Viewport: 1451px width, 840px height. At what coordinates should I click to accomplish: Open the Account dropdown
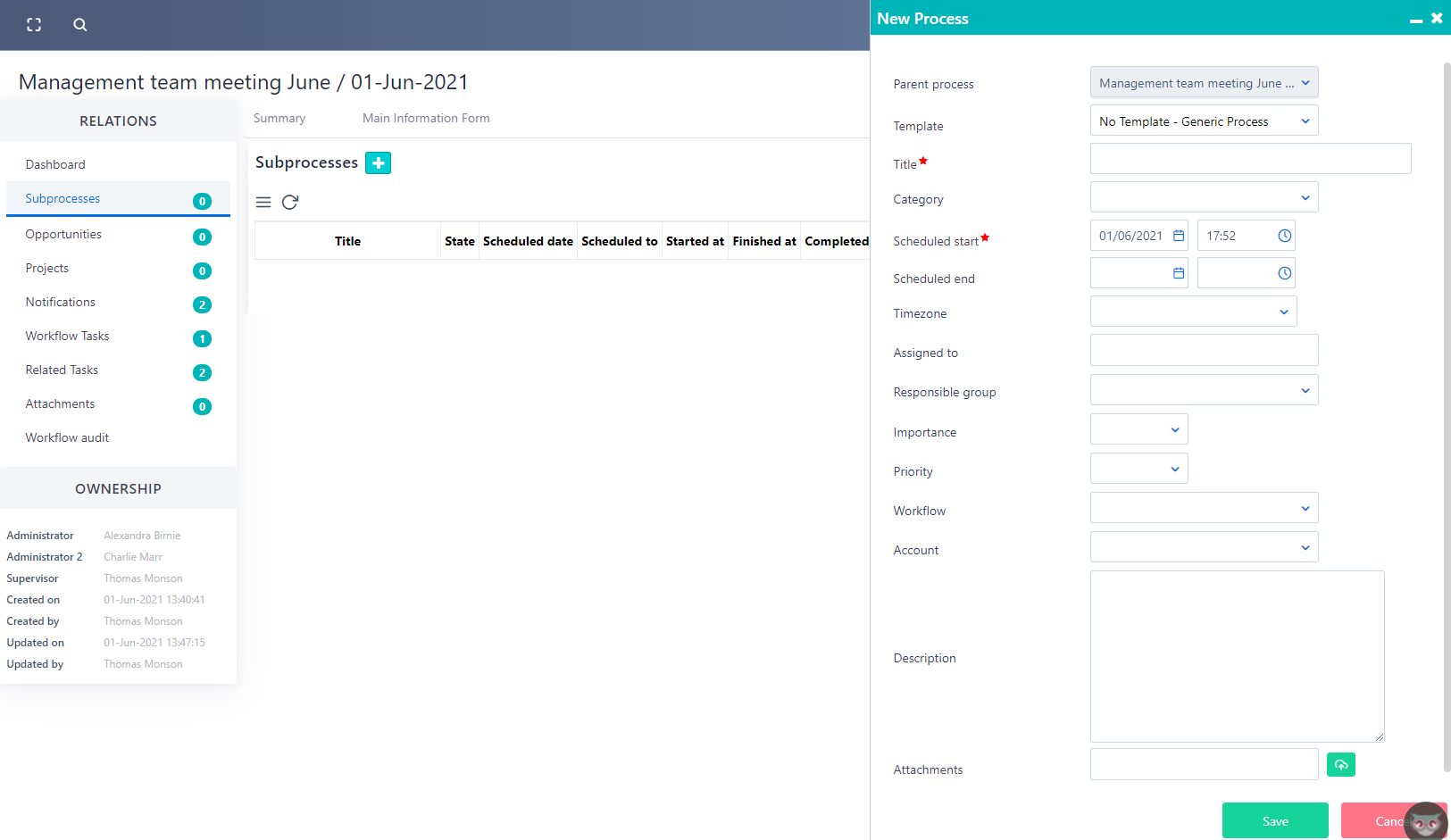tap(1205, 547)
